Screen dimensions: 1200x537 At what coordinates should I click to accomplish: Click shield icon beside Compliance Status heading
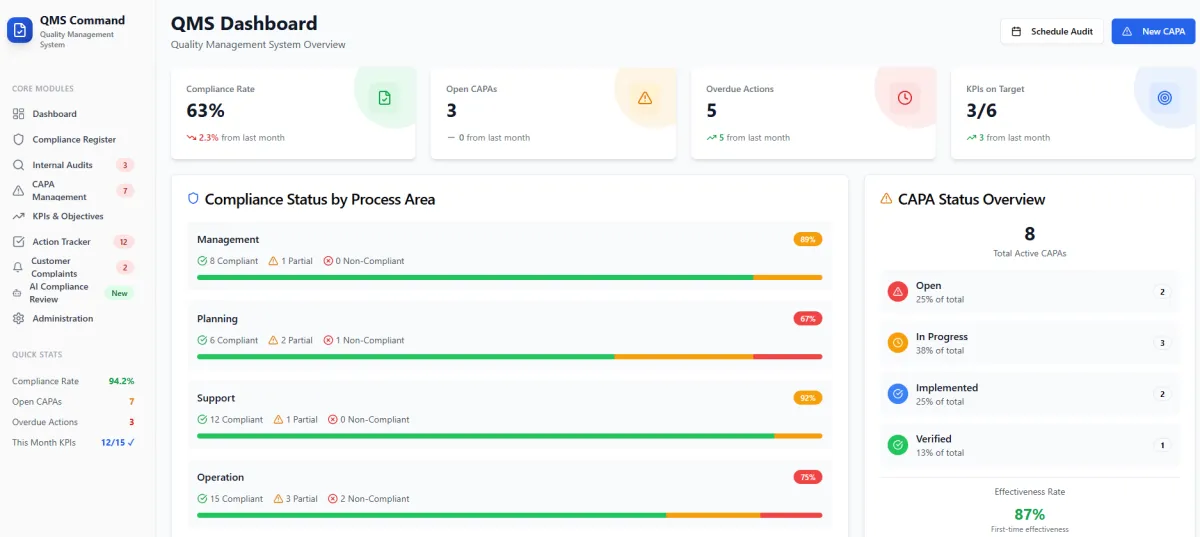193,199
